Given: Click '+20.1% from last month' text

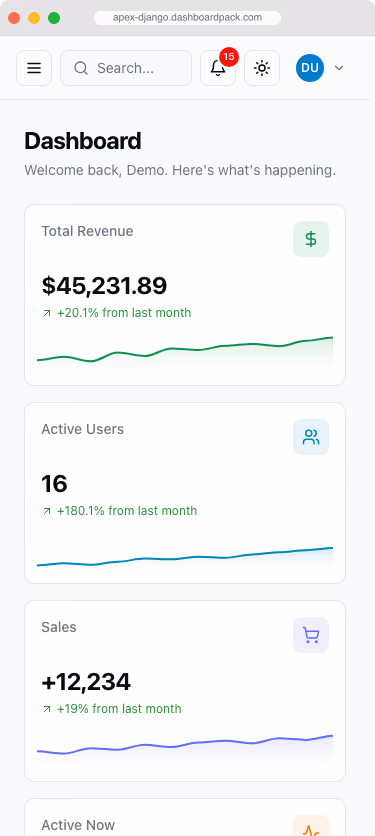Looking at the screenshot, I should (x=124, y=313).
